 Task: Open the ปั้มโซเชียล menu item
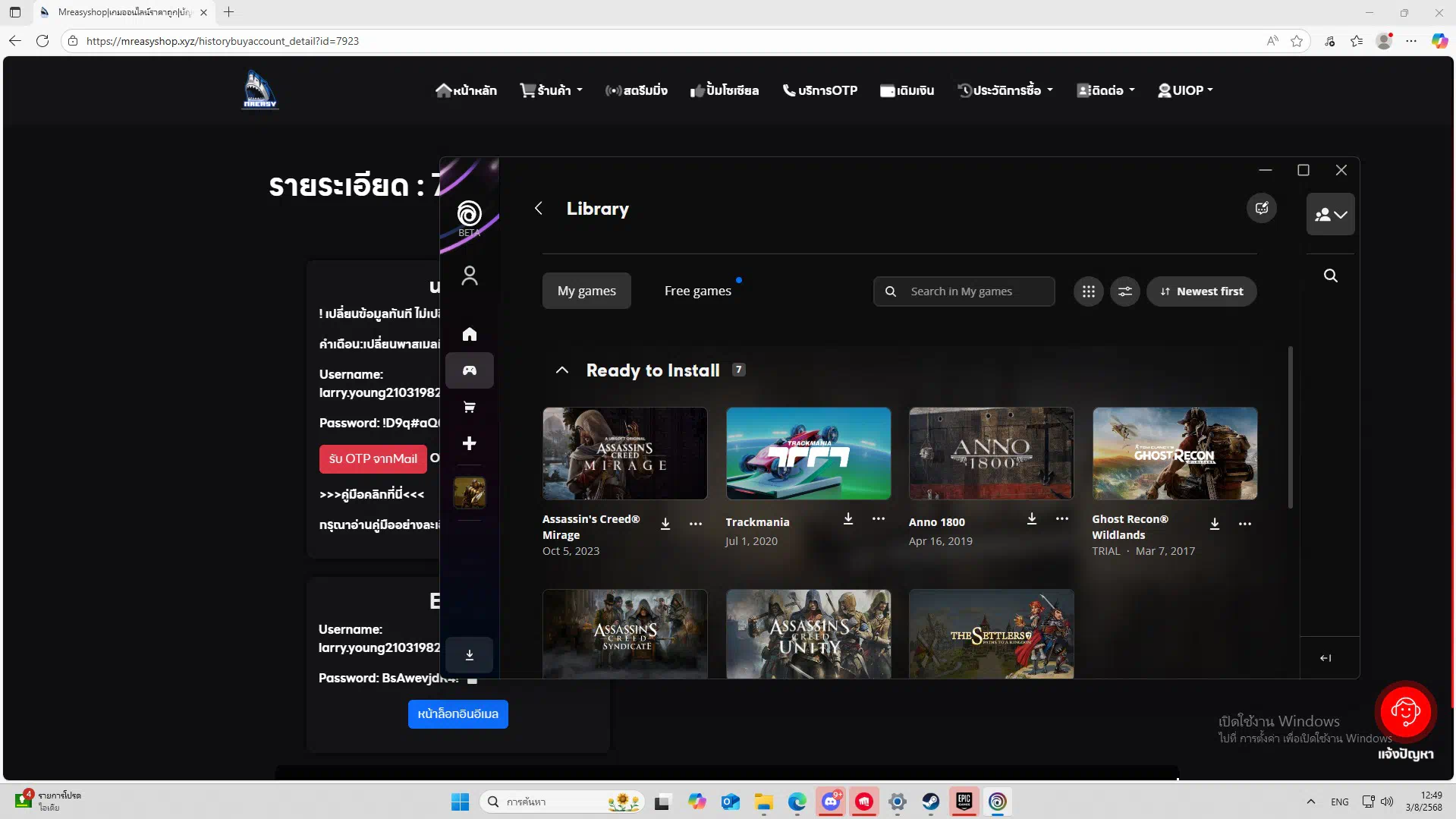point(725,90)
